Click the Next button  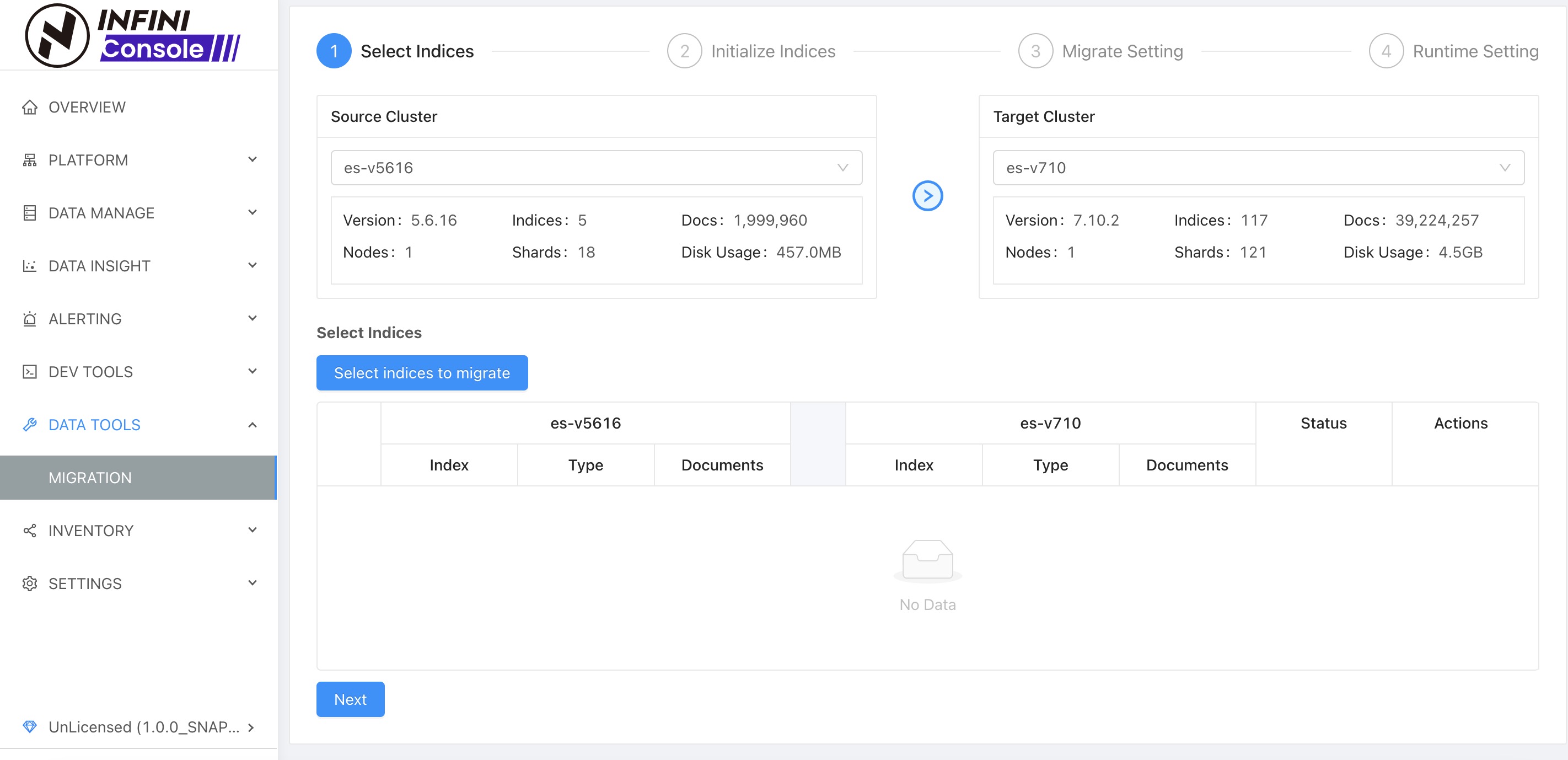[x=350, y=699]
